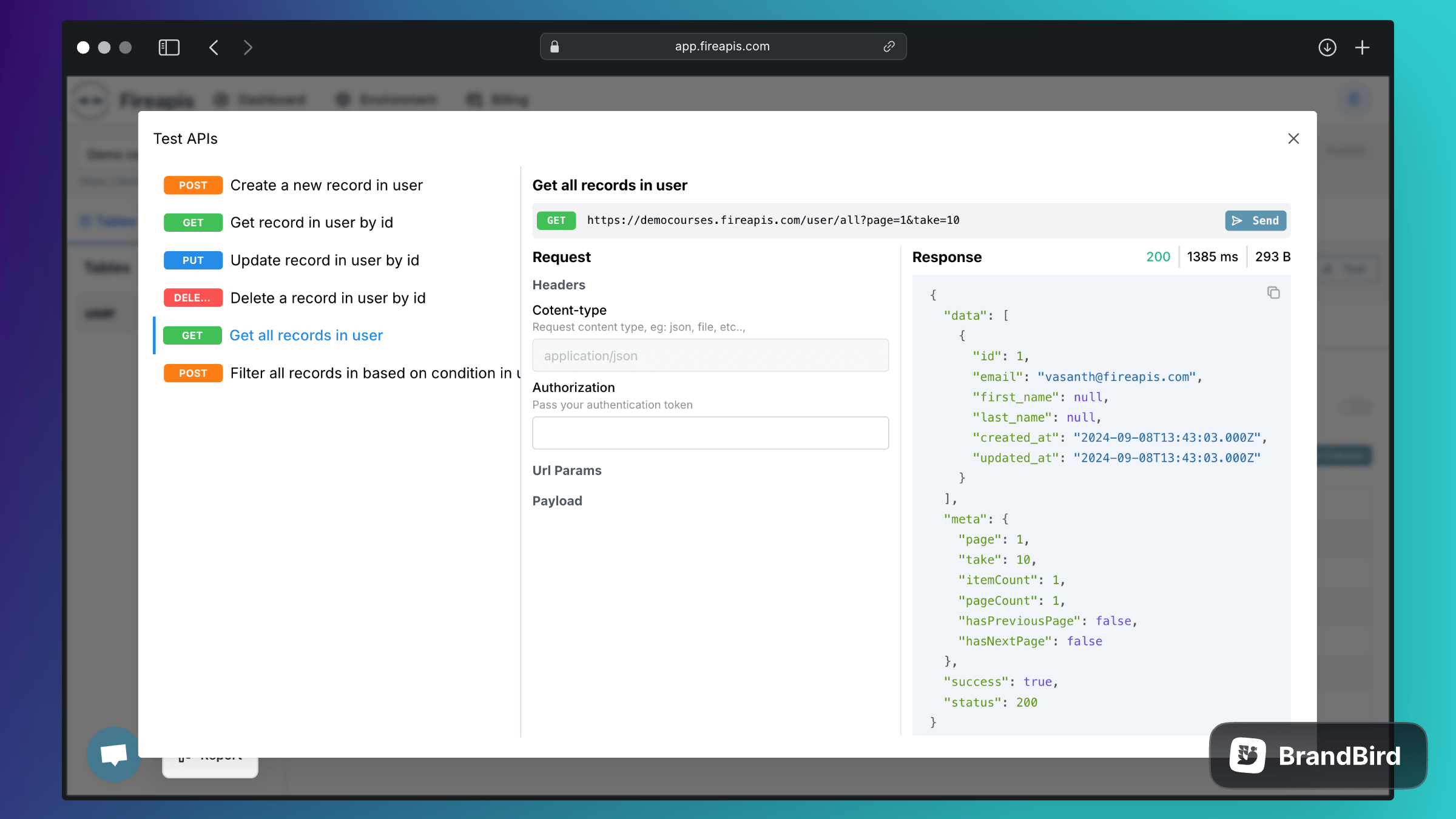Viewport: 1456px width, 819px height.
Task: Go forward with the browser forward arrow
Action: [x=248, y=47]
